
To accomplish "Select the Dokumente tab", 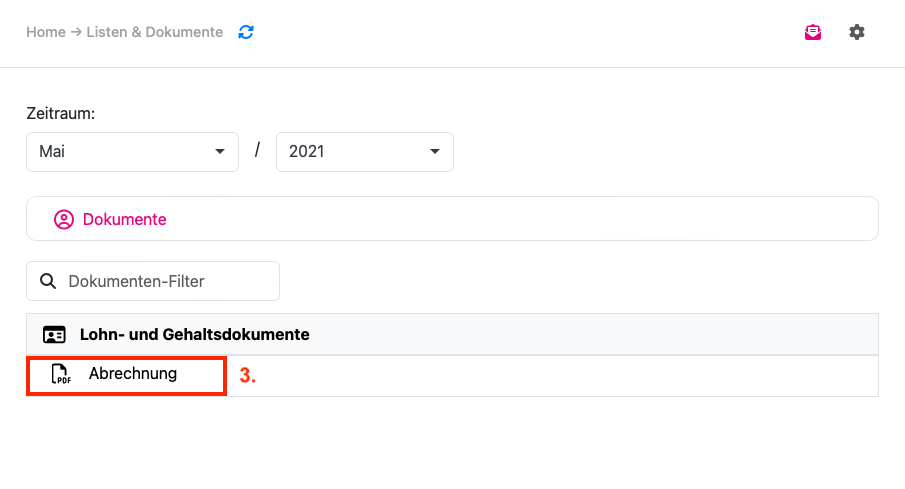I will (x=452, y=219).
